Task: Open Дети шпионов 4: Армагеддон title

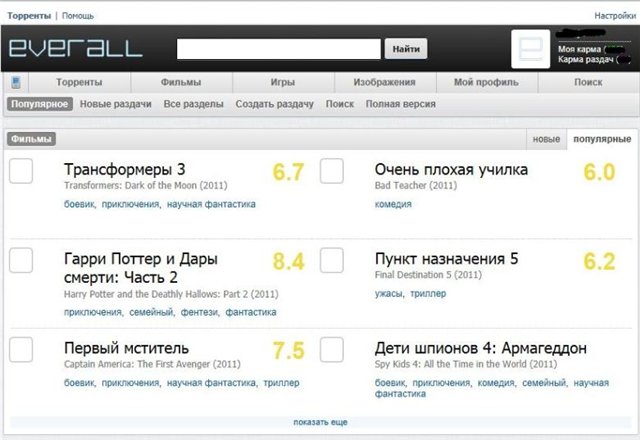Action: (481, 348)
